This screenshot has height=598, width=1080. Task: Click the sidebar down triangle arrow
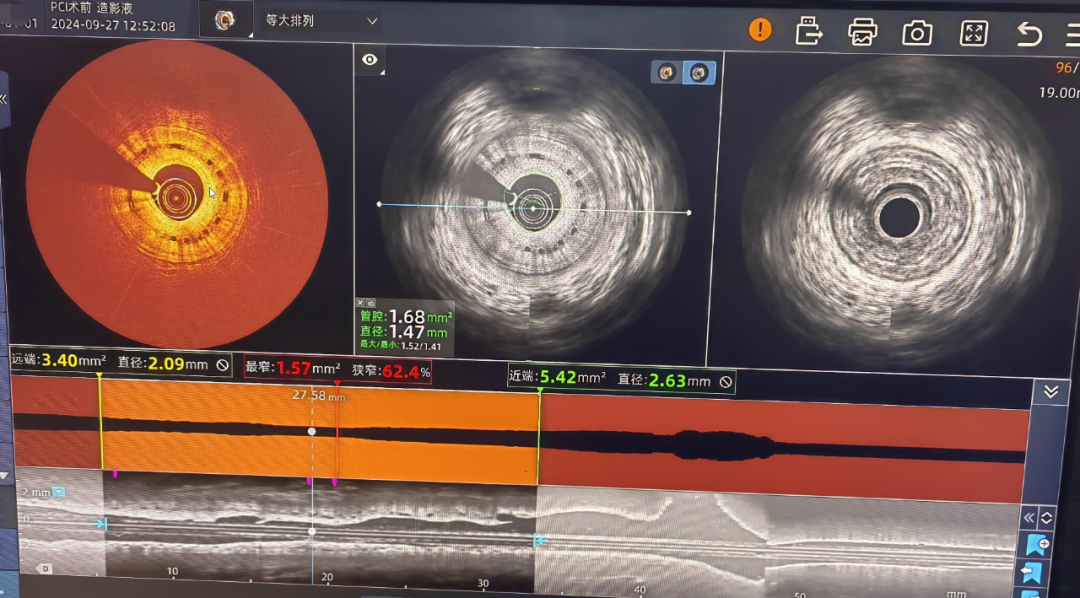click(x=3, y=475)
